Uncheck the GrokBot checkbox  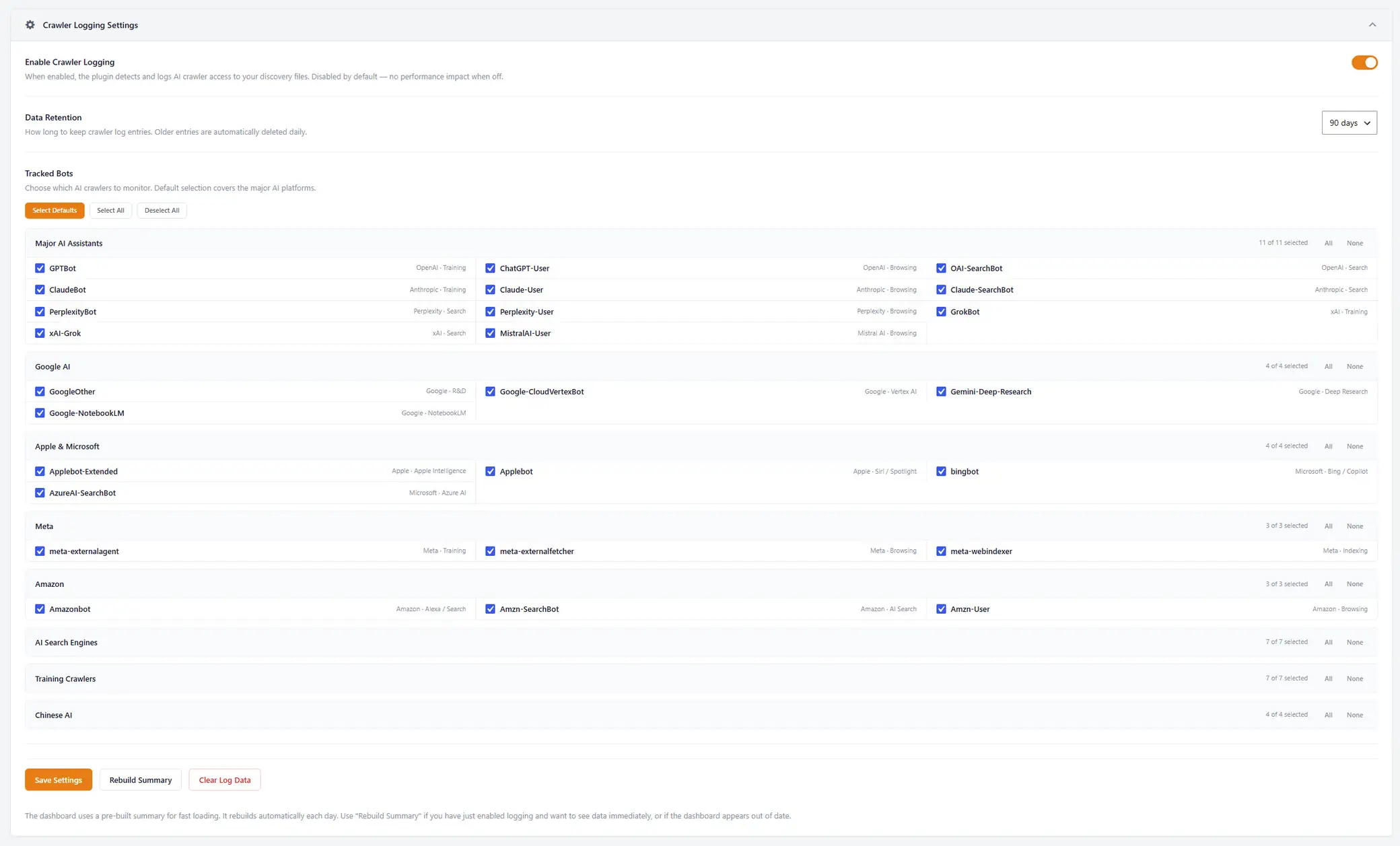[941, 312]
